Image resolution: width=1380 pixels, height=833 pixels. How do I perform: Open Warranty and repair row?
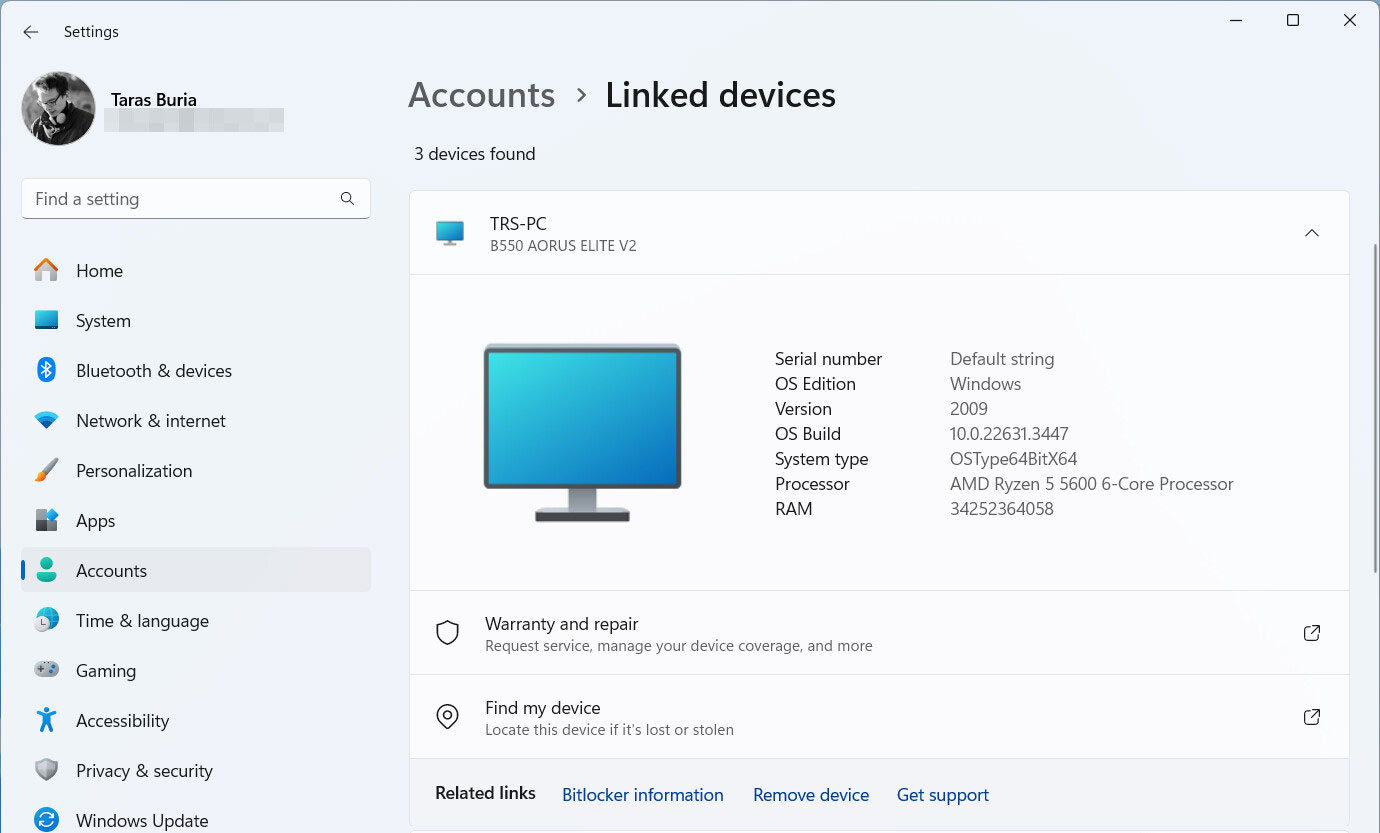tap(879, 633)
